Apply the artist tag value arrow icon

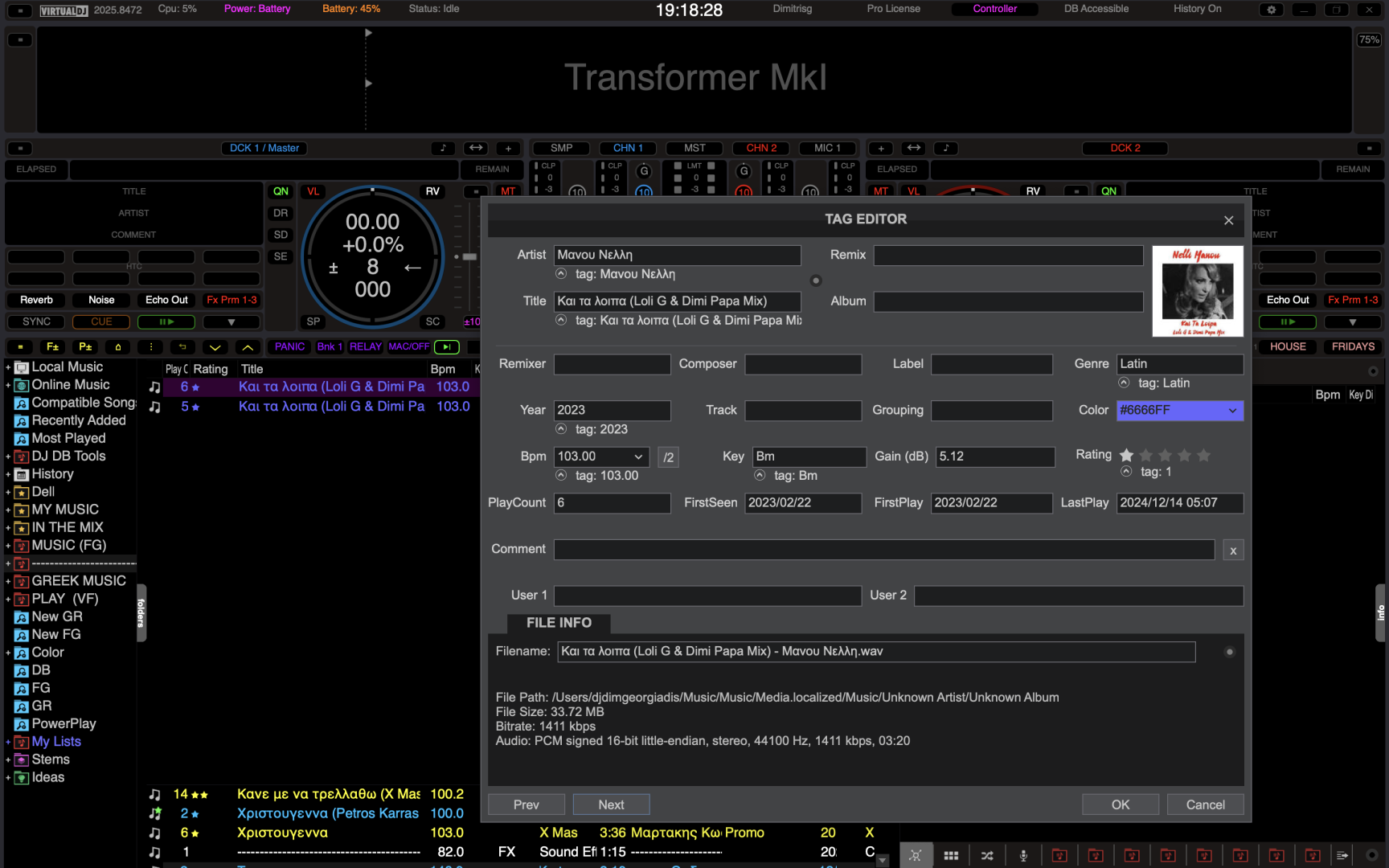coord(561,274)
